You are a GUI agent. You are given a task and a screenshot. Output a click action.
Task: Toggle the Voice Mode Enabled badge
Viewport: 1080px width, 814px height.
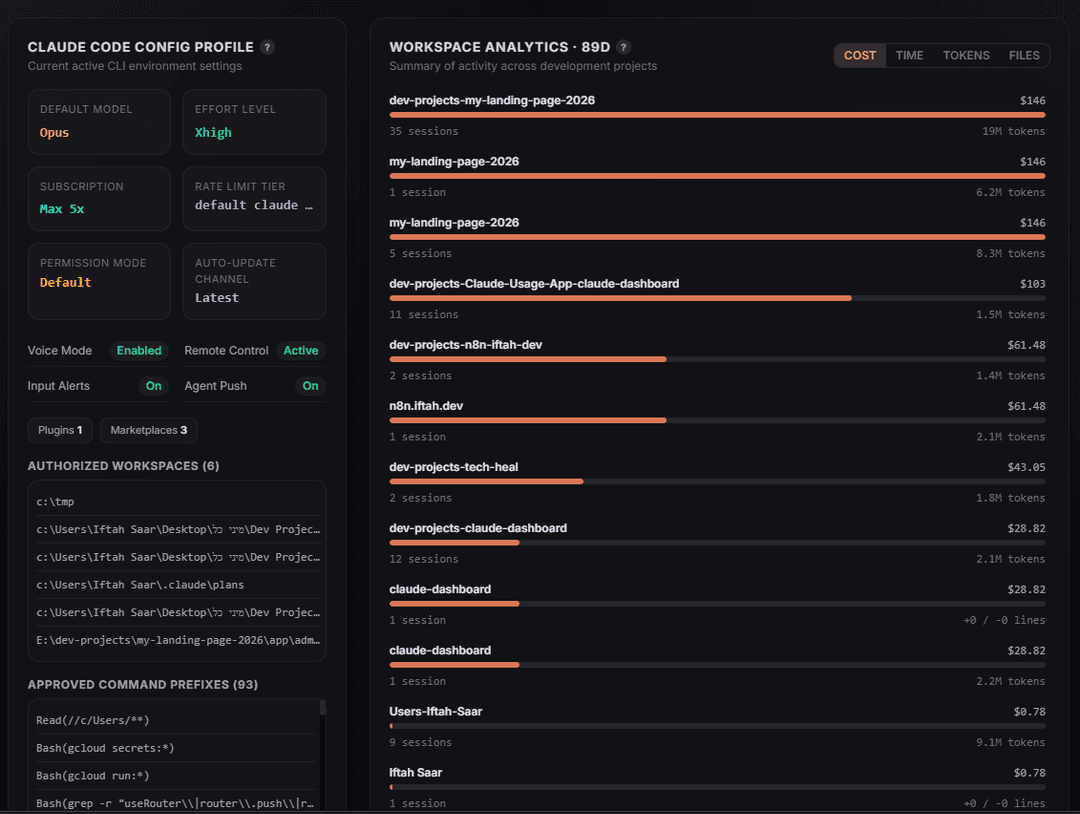139,351
